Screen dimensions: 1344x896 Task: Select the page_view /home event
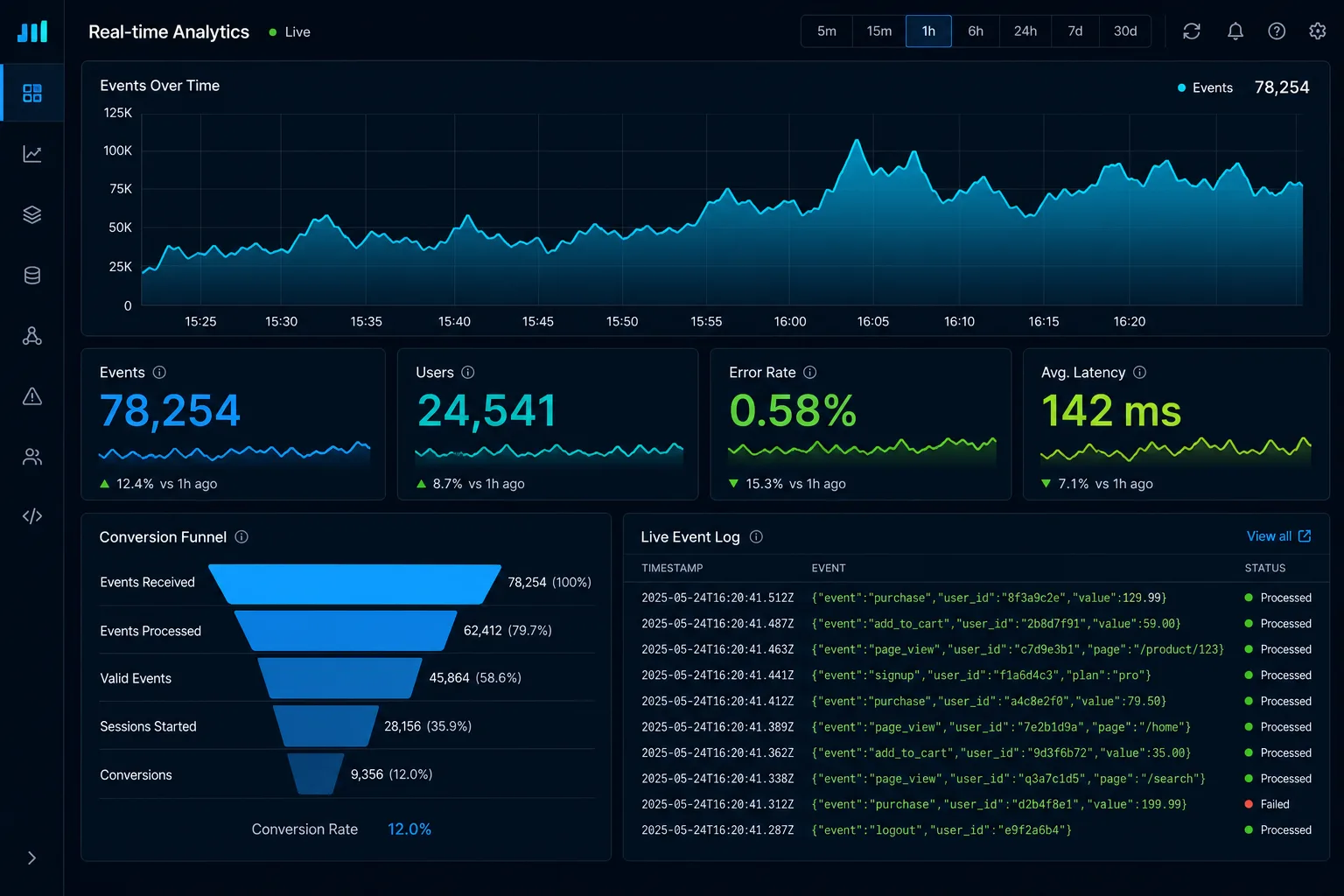[x=976, y=727]
